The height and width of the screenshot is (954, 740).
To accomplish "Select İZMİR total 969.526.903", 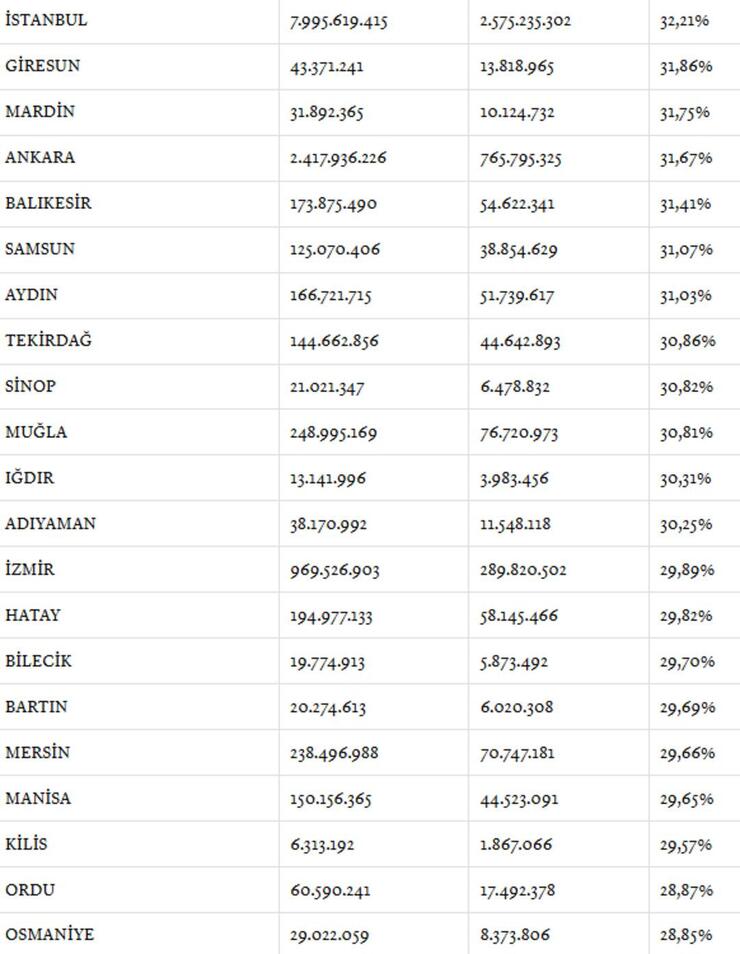I will tap(334, 571).
